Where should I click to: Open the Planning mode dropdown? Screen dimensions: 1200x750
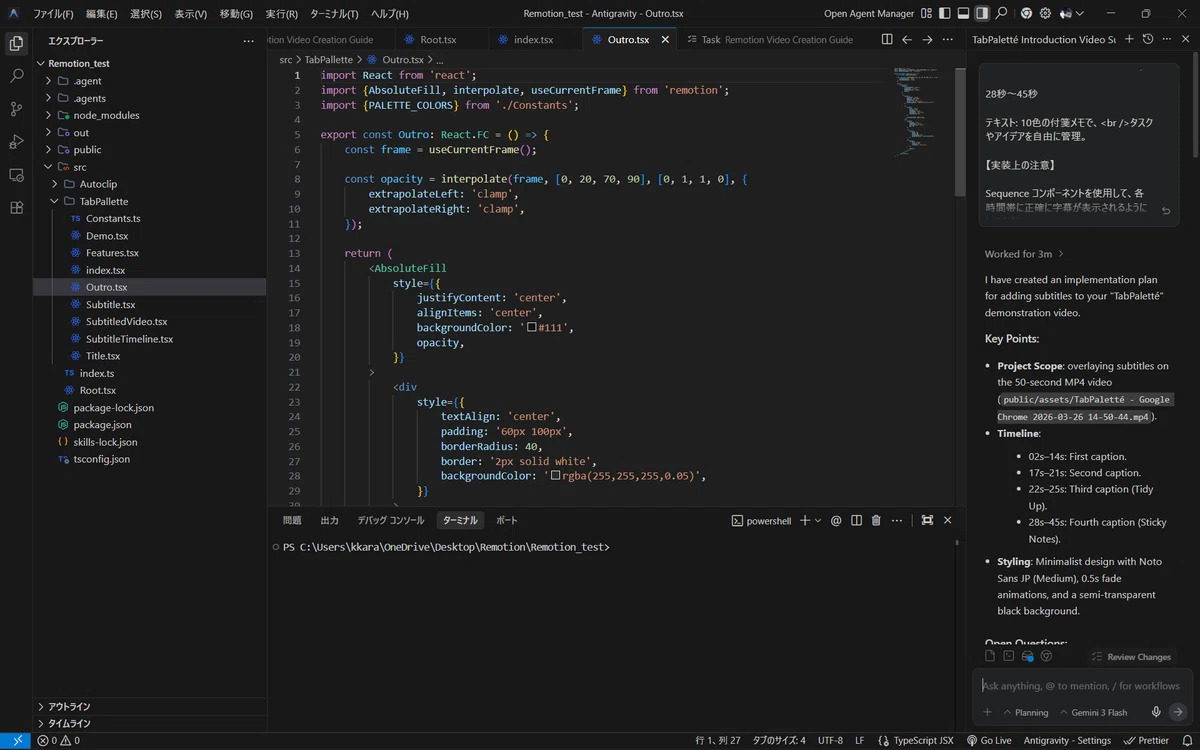1025,713
